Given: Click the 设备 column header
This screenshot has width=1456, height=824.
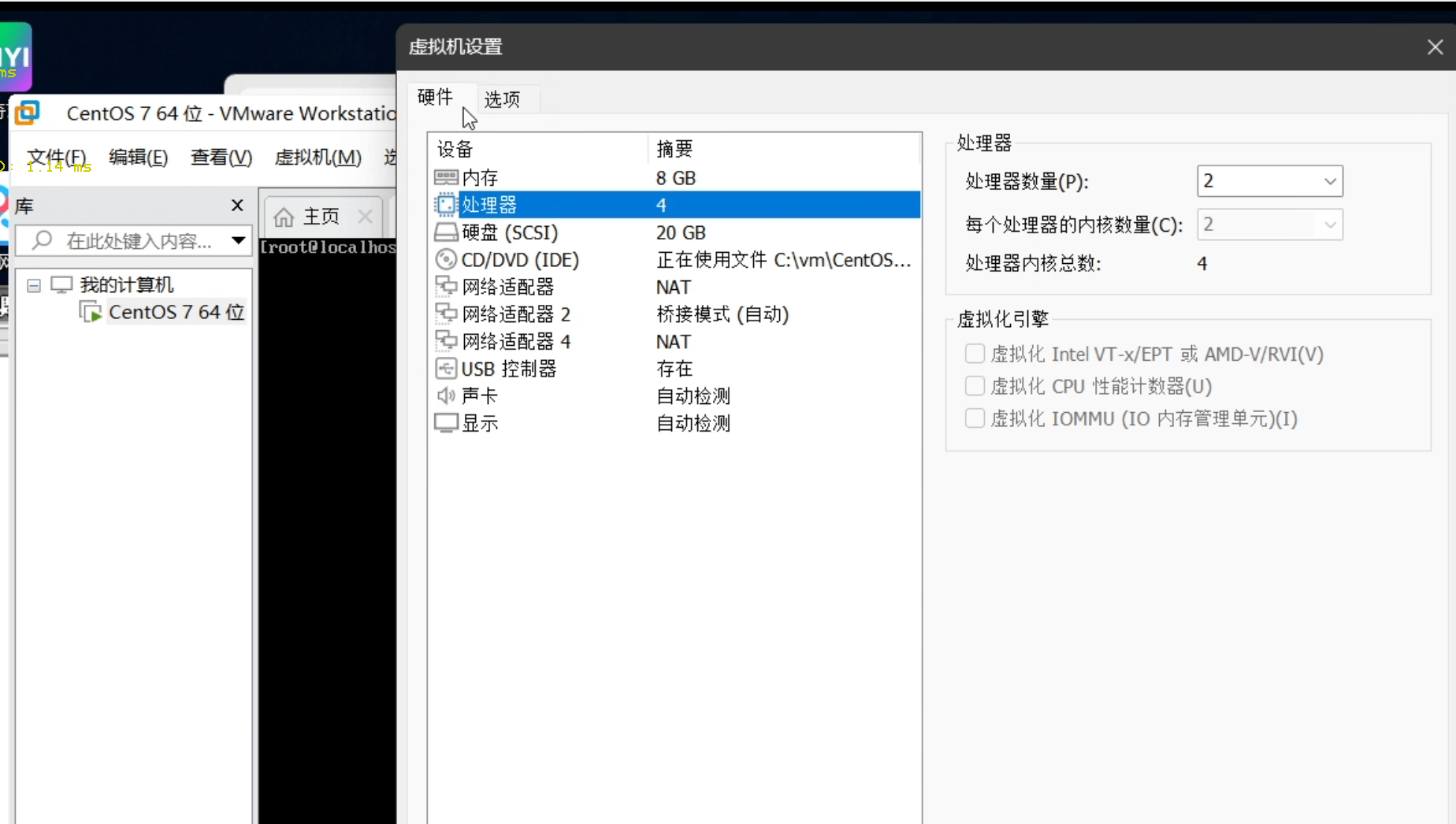Looking at the screenshot, I should click(539, 149).
